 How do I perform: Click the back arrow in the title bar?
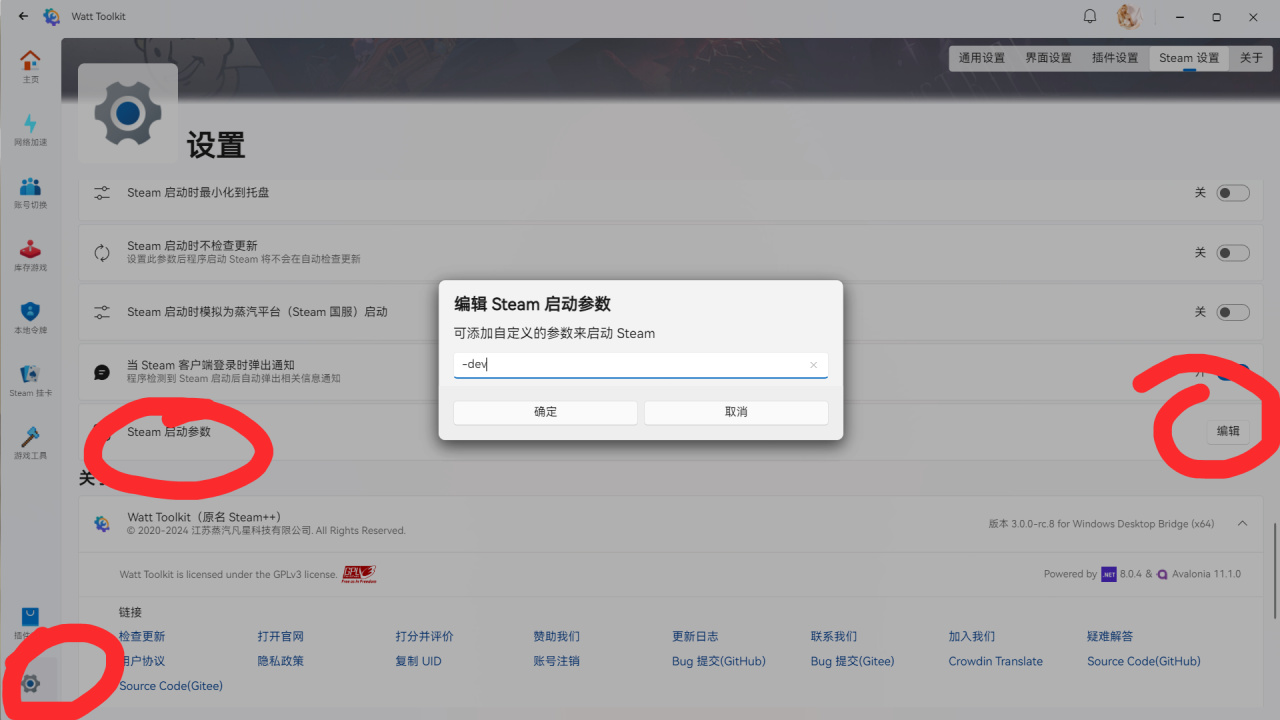pos(23,16)
